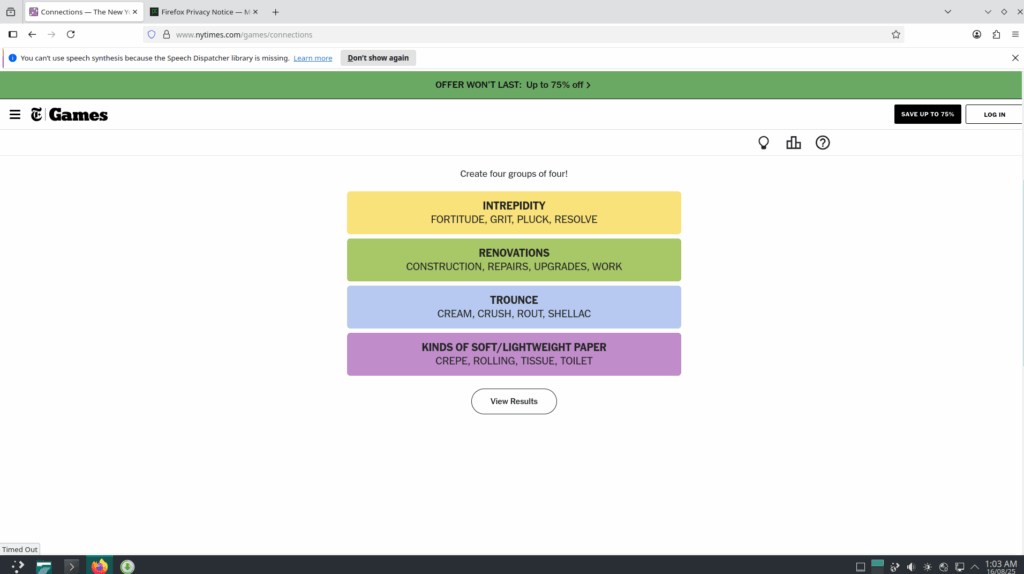This screenshot has height=574, width=1024.
Task: Open the Firefox application menu
Action: (x=1015, y=34)
